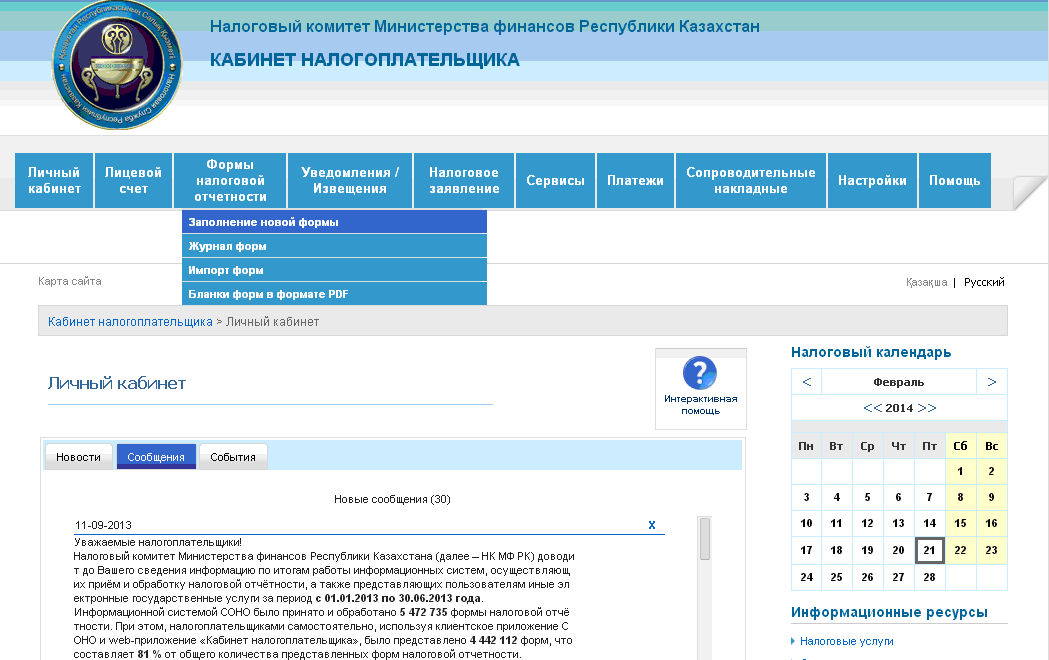Click the Interactive help question mark icon
The height and width of the screenshot is (660, 1049).
pos(700,374)
